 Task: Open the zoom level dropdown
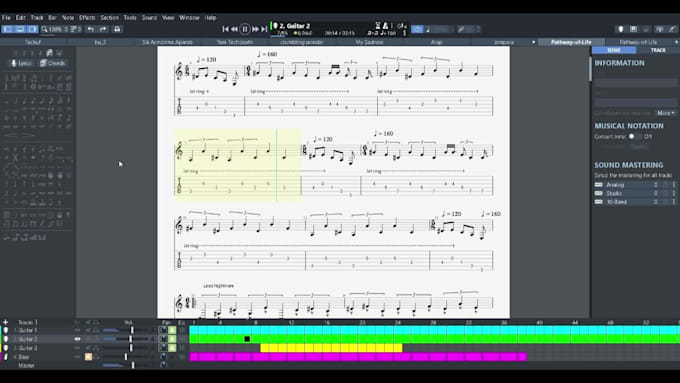(55, 29)
